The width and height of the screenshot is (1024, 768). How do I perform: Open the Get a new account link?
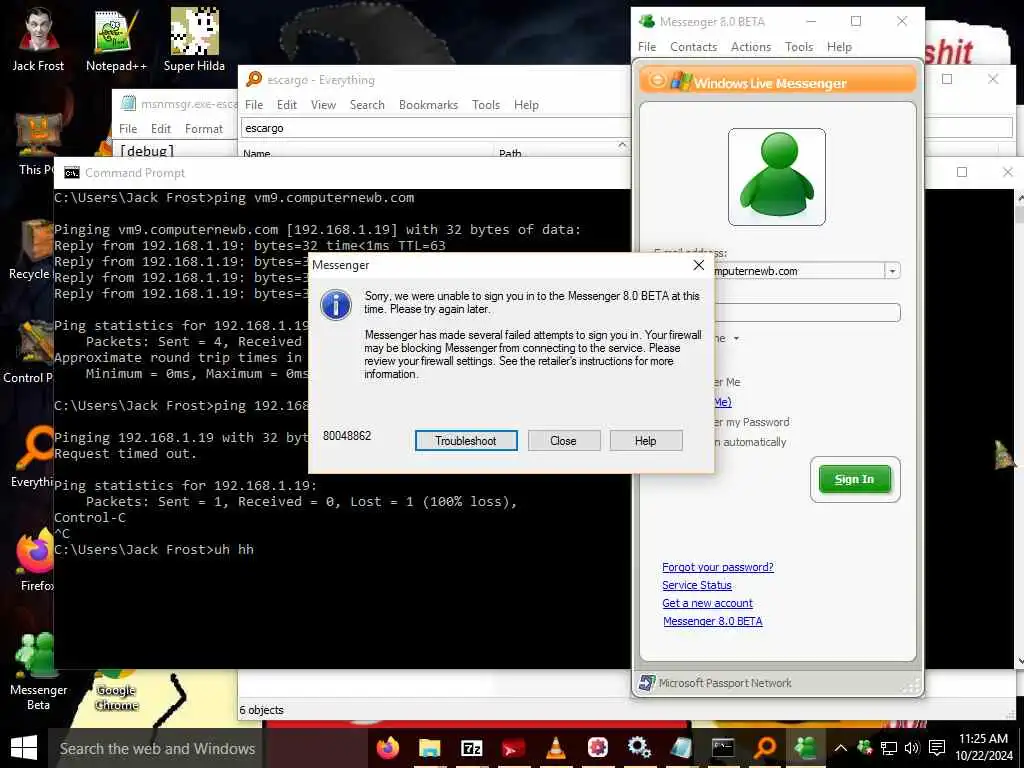[x=707, y=603]
